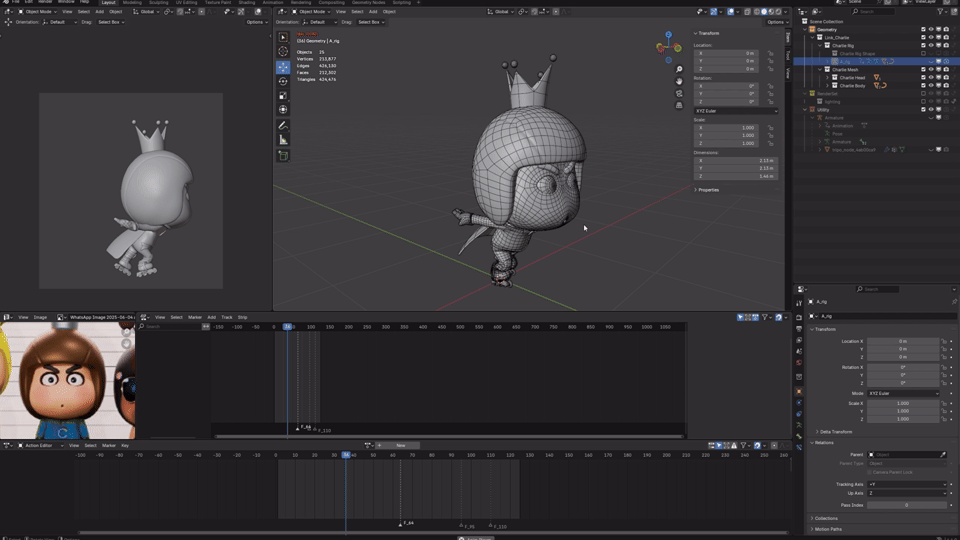Expand the Charlie Body collection

click(x=827, y=86)
